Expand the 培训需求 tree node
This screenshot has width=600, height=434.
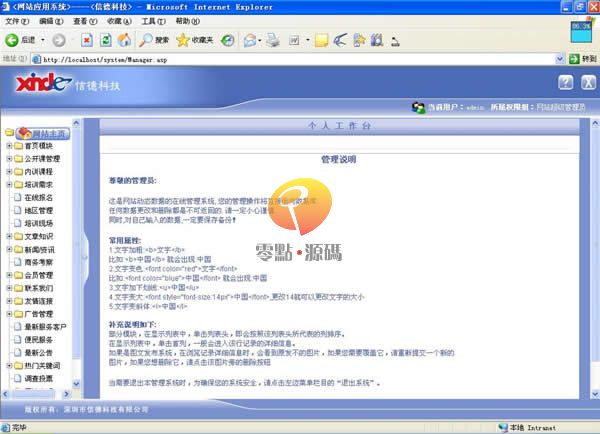click(x=9, y=184)
